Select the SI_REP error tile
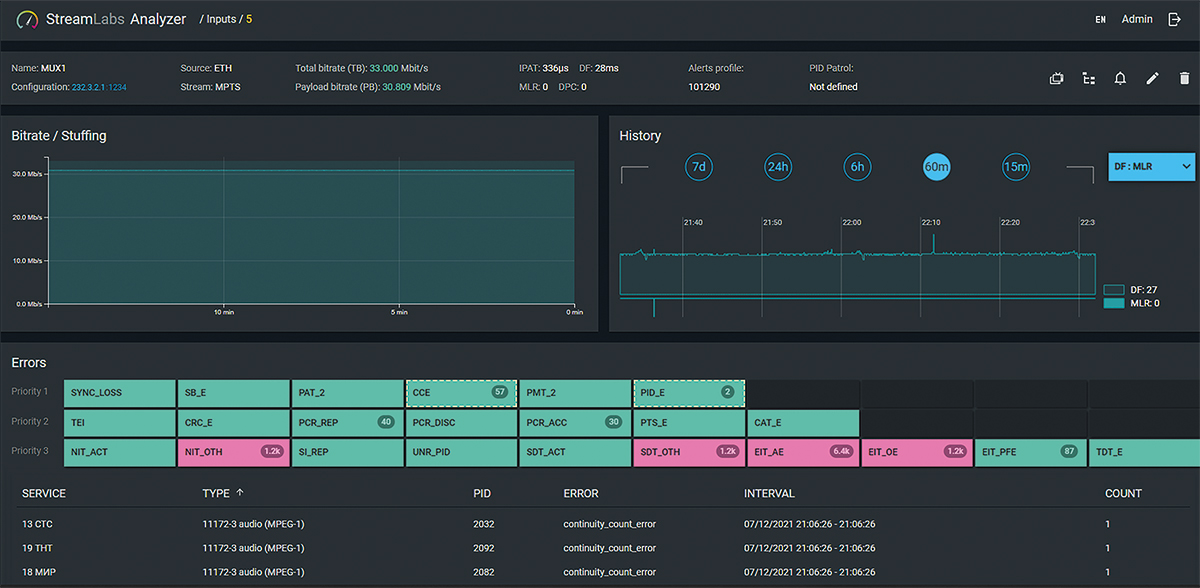The image size is (1200, 588). tap(347, 452)
